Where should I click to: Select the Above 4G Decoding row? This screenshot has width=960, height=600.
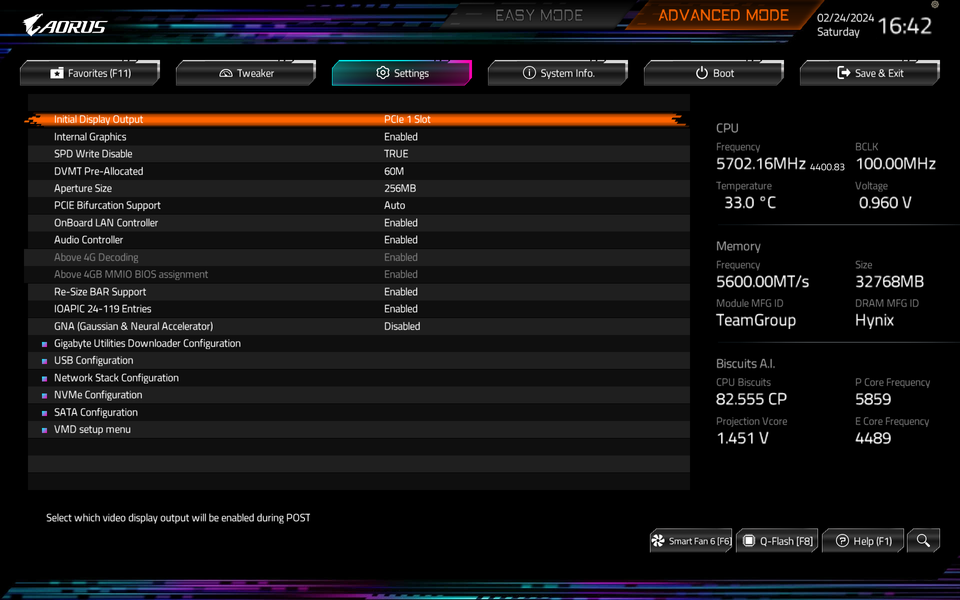coord(359,257)
